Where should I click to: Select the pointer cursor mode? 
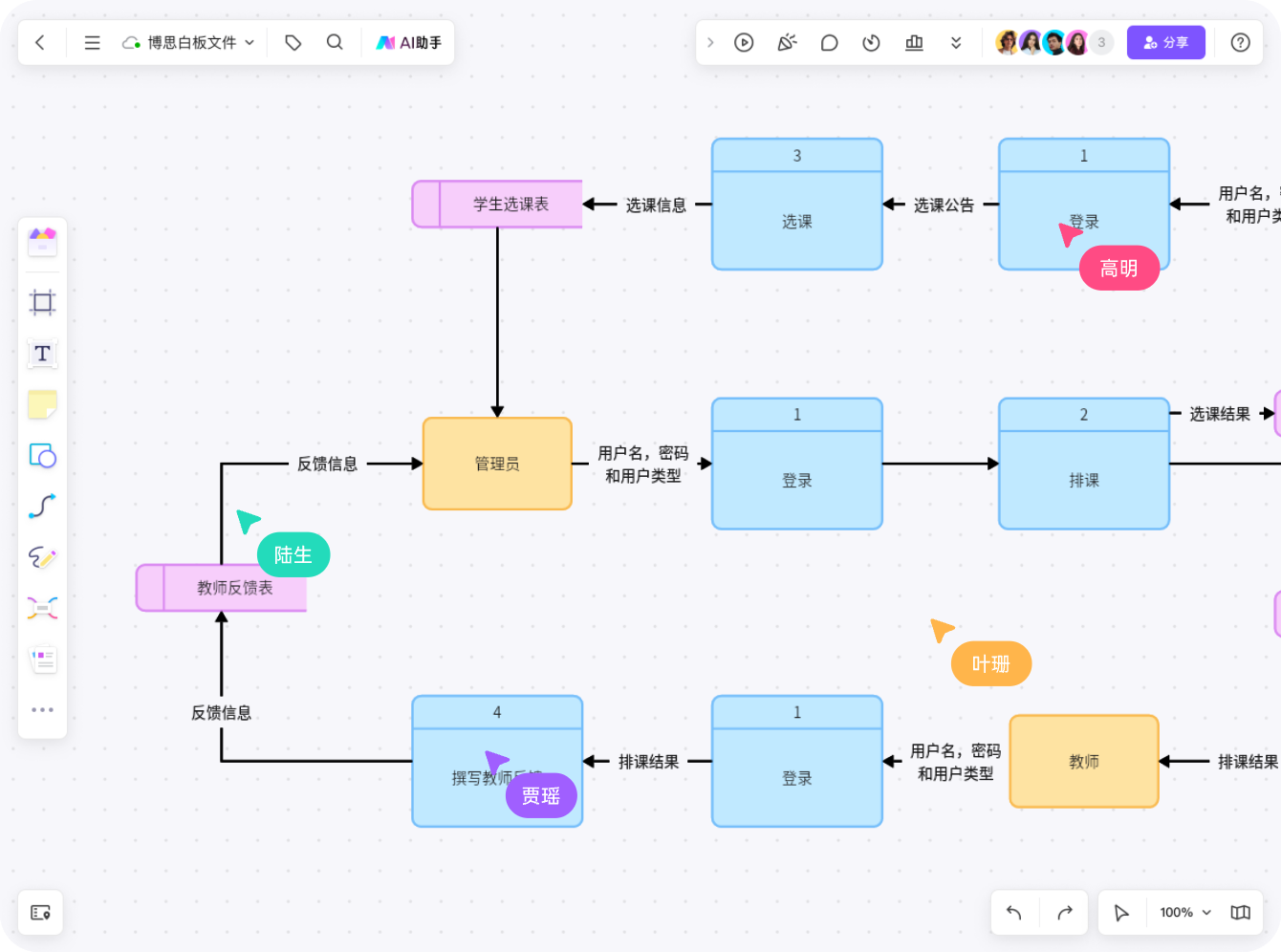[x=1121, y=913]
